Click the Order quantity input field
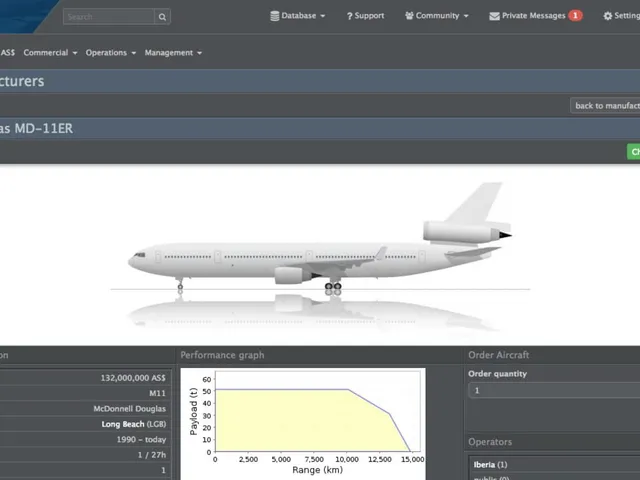640x480 pixels. (x=554, y=391)
